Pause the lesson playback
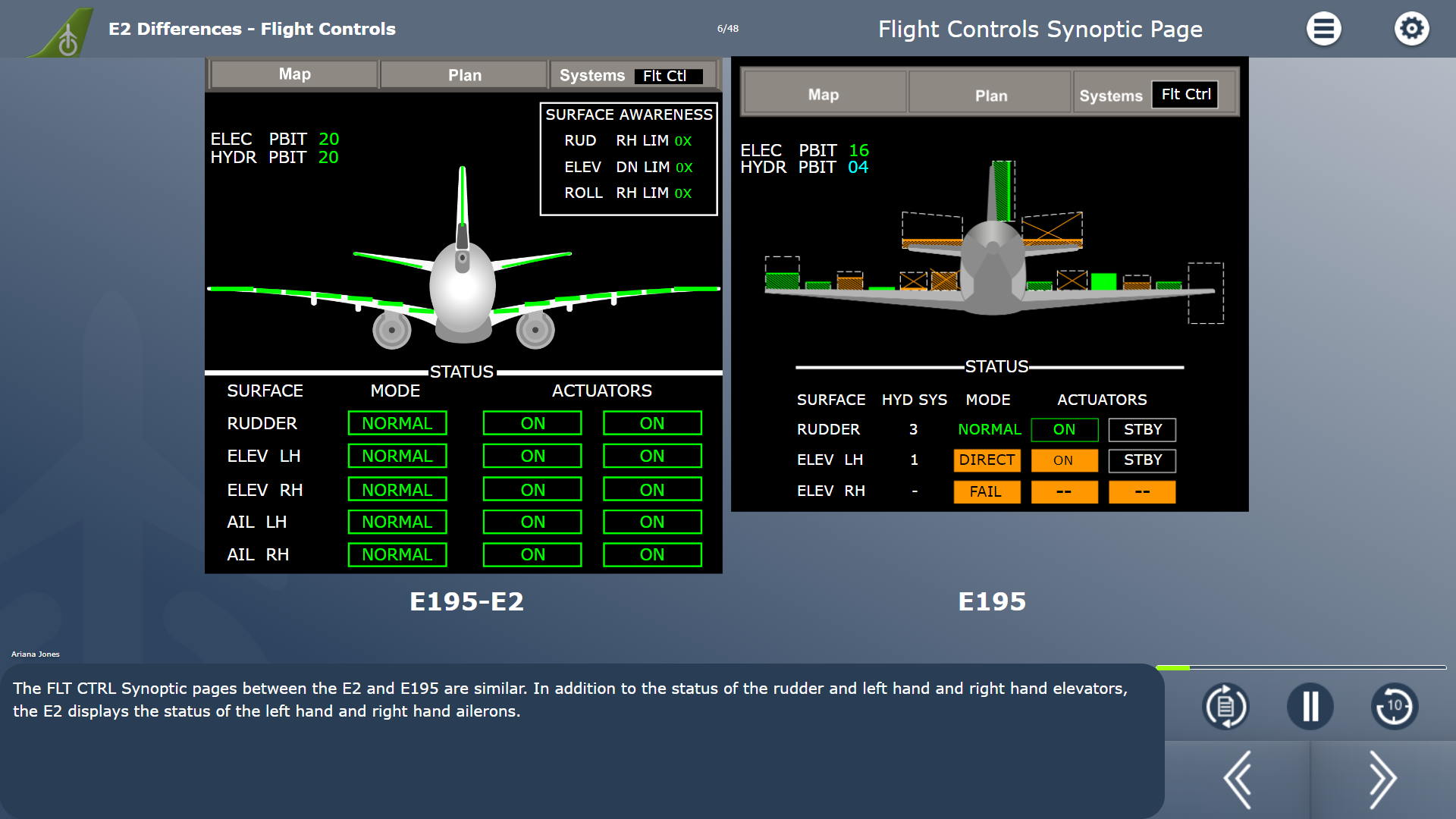1456x819 pixels. pos(1310,706)
